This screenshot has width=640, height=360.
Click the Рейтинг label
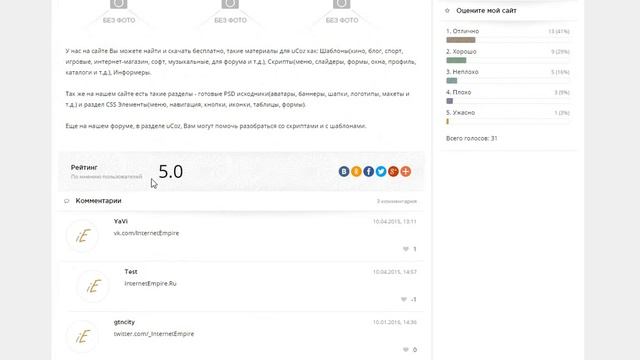[x=84, y=167]
